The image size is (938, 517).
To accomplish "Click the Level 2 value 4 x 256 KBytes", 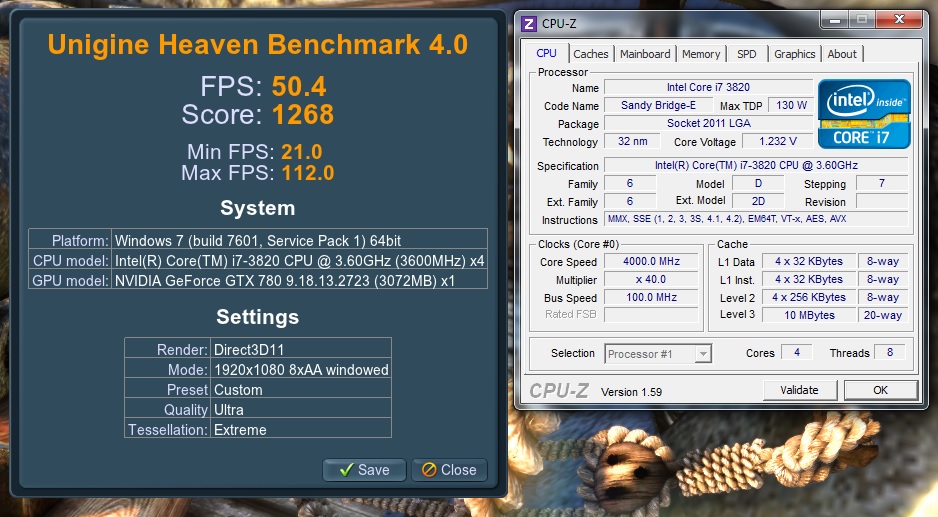I will coord(809,297).
